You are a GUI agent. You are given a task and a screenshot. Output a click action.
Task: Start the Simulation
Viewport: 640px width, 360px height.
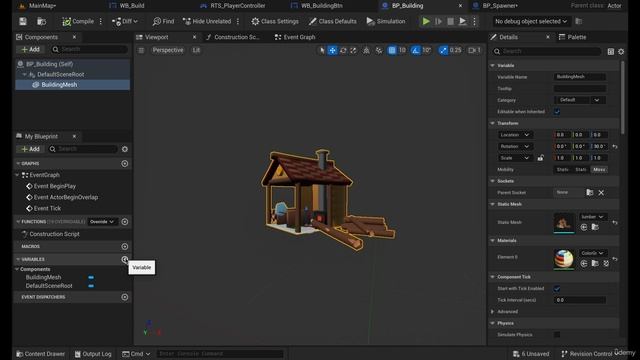pos(386,21)
